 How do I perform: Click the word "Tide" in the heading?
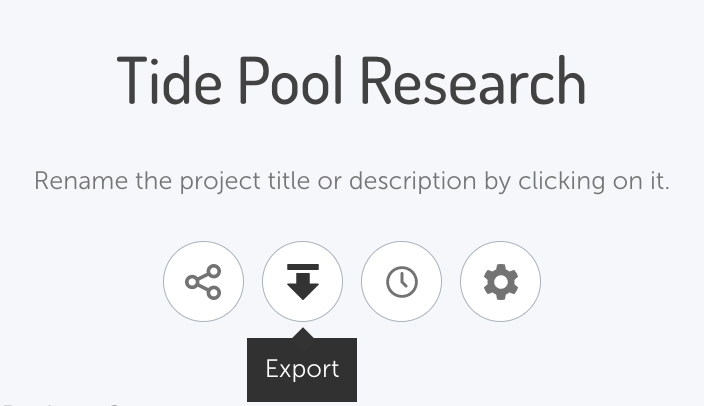coord(167,81)
